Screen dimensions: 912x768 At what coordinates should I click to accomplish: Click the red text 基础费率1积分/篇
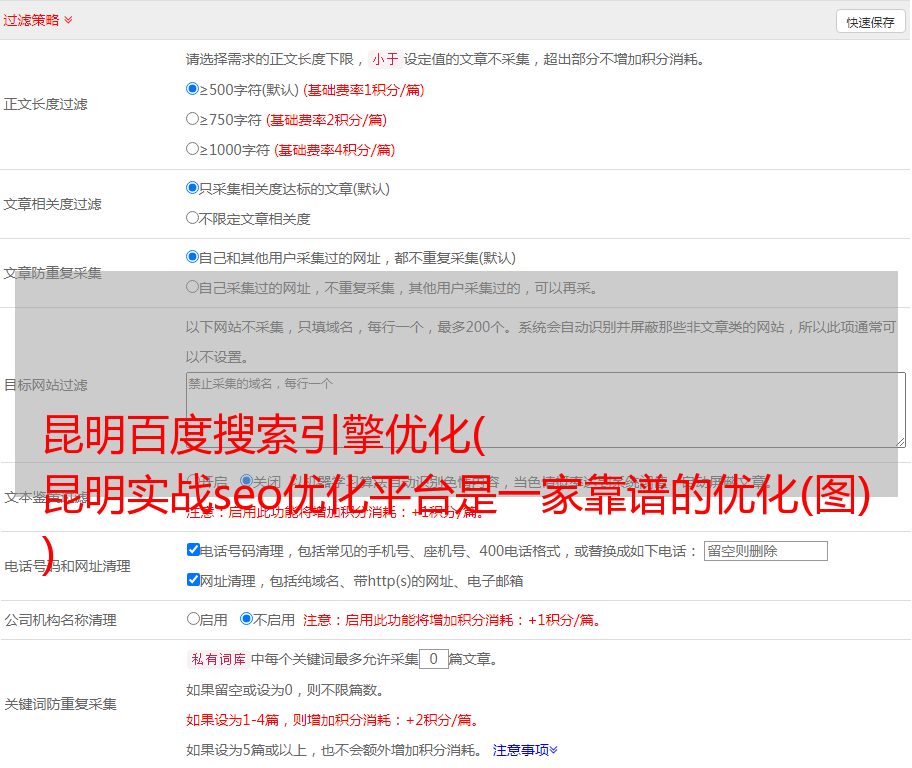[364, 90]
